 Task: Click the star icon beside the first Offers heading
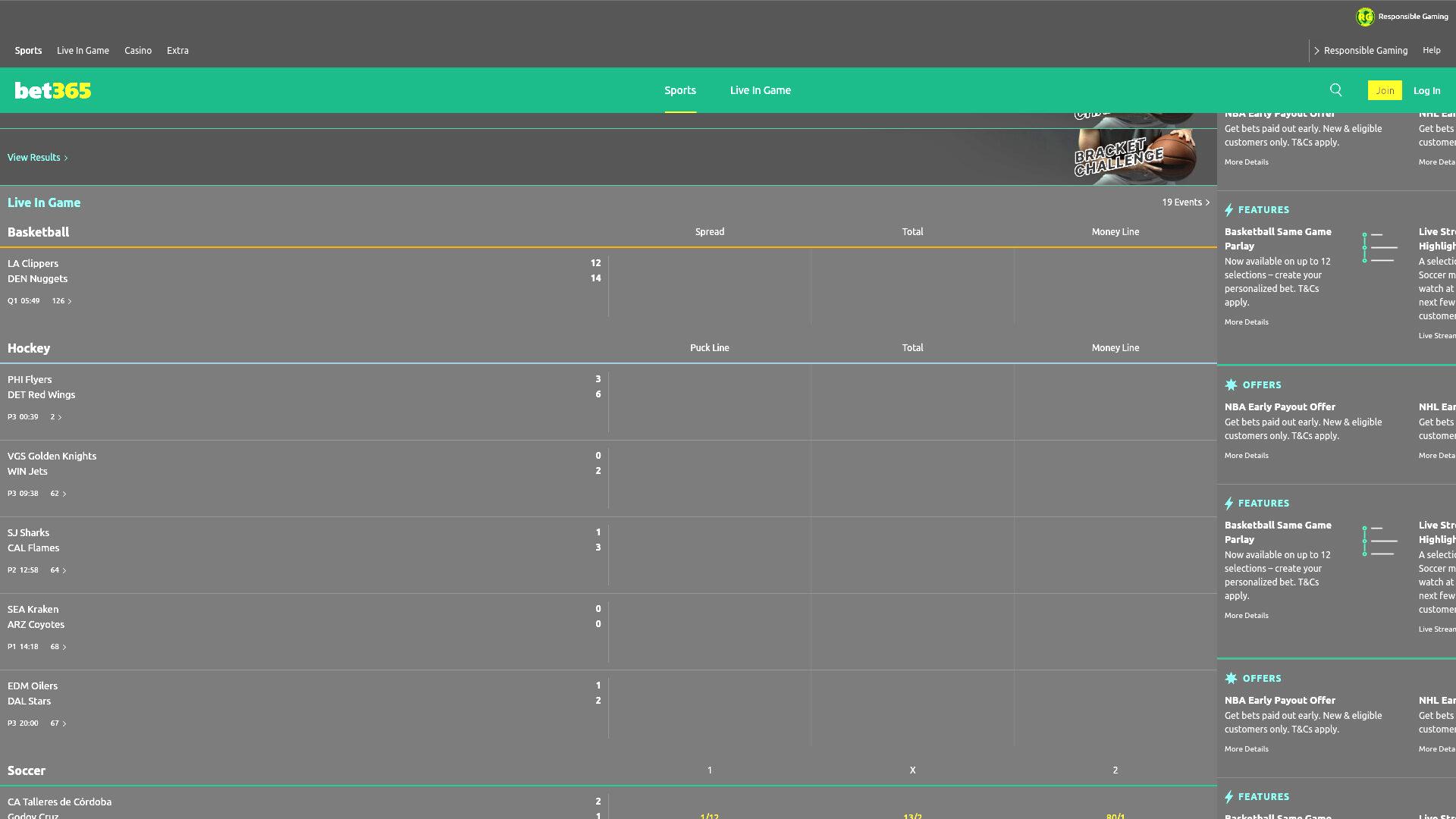(1231, 384)
